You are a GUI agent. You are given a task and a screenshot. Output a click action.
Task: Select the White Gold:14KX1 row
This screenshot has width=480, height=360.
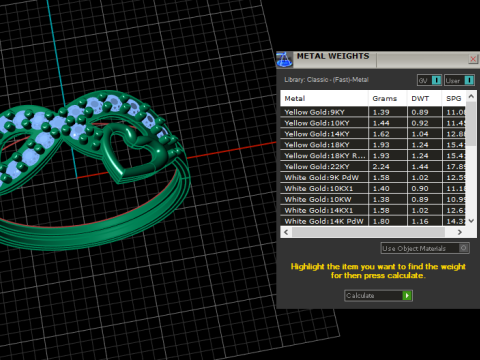click(373, 210)
